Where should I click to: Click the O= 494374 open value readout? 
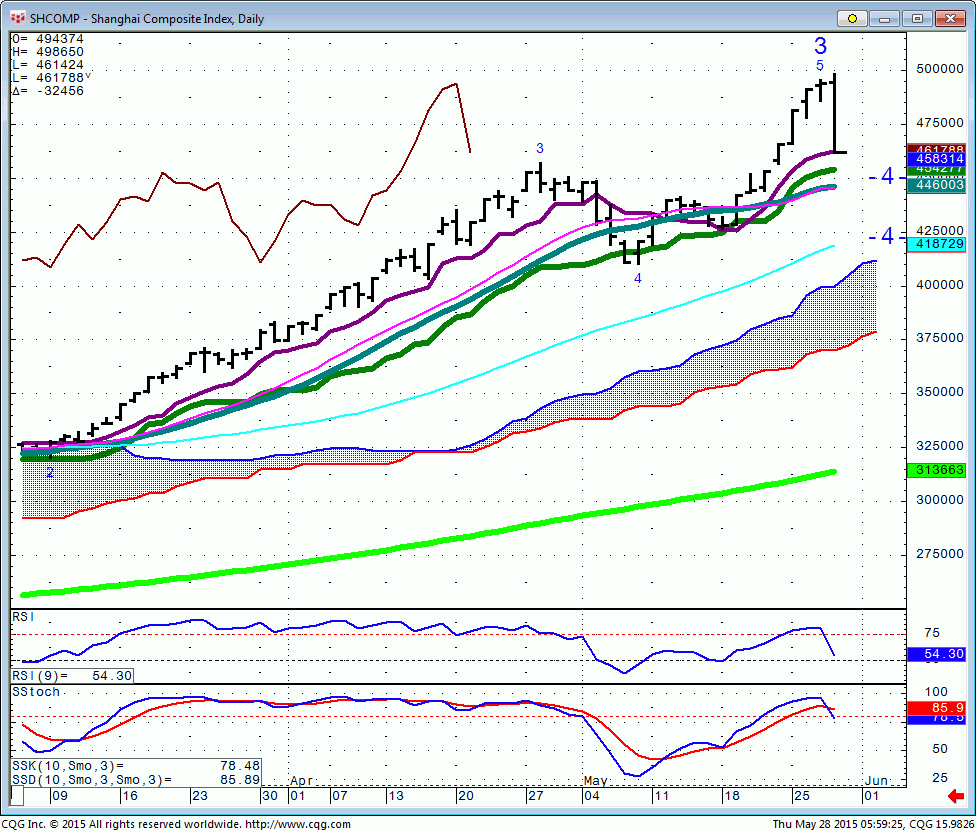(x=48, y=39)
